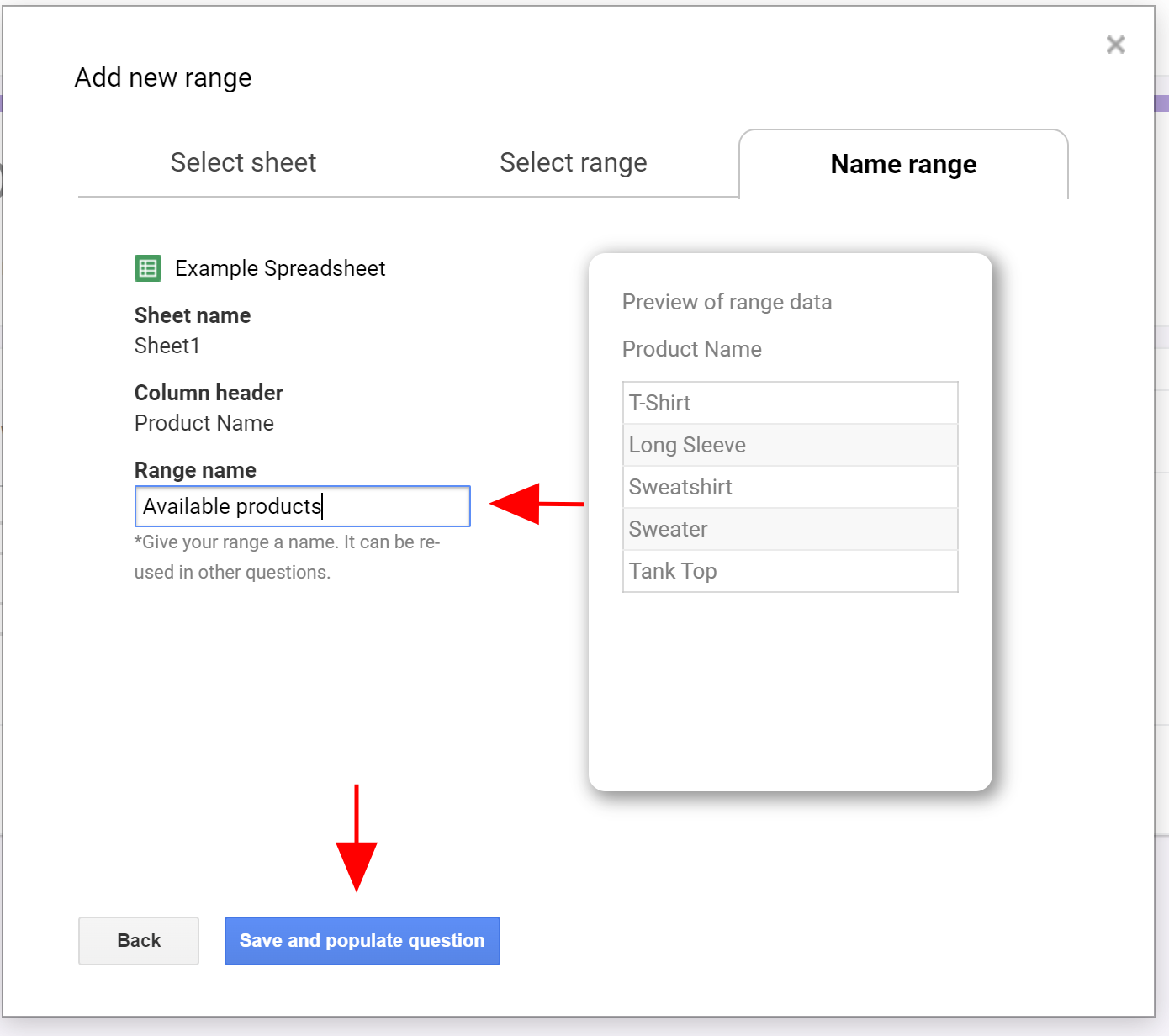Click Save and populate question

pos(362,940)
